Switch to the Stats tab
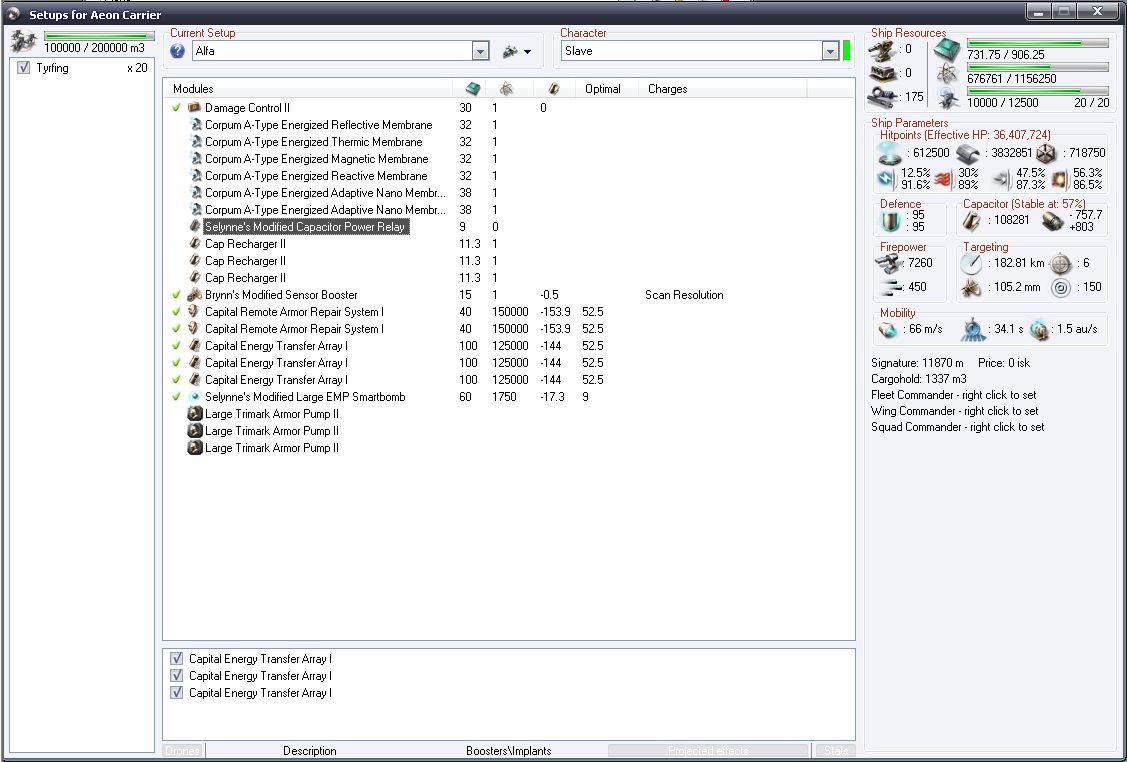This screenshot has width=1127, height=762. (836, 750)
